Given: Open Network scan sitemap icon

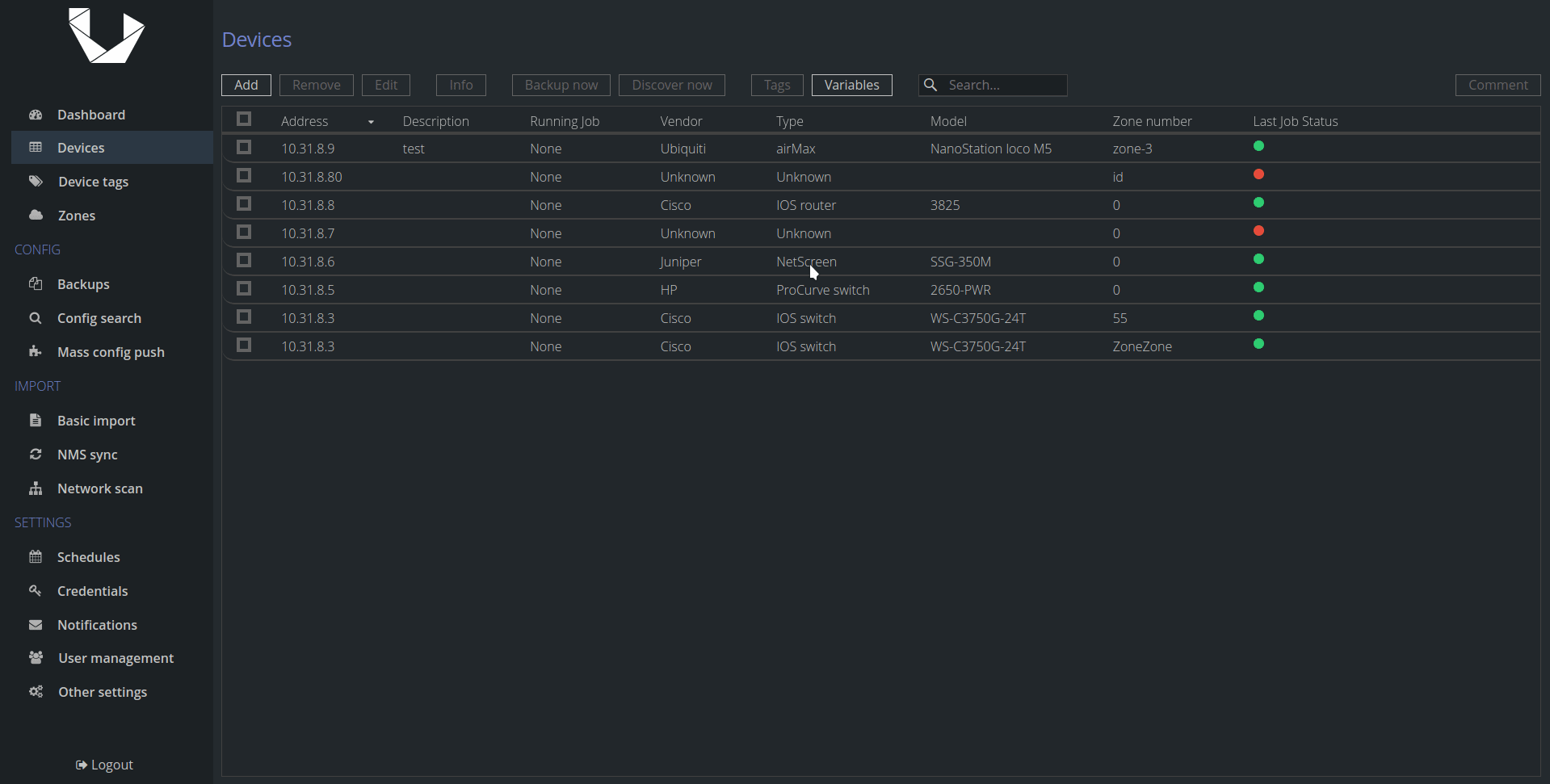Looking at the screenshot, I should [x=36, y=488].
